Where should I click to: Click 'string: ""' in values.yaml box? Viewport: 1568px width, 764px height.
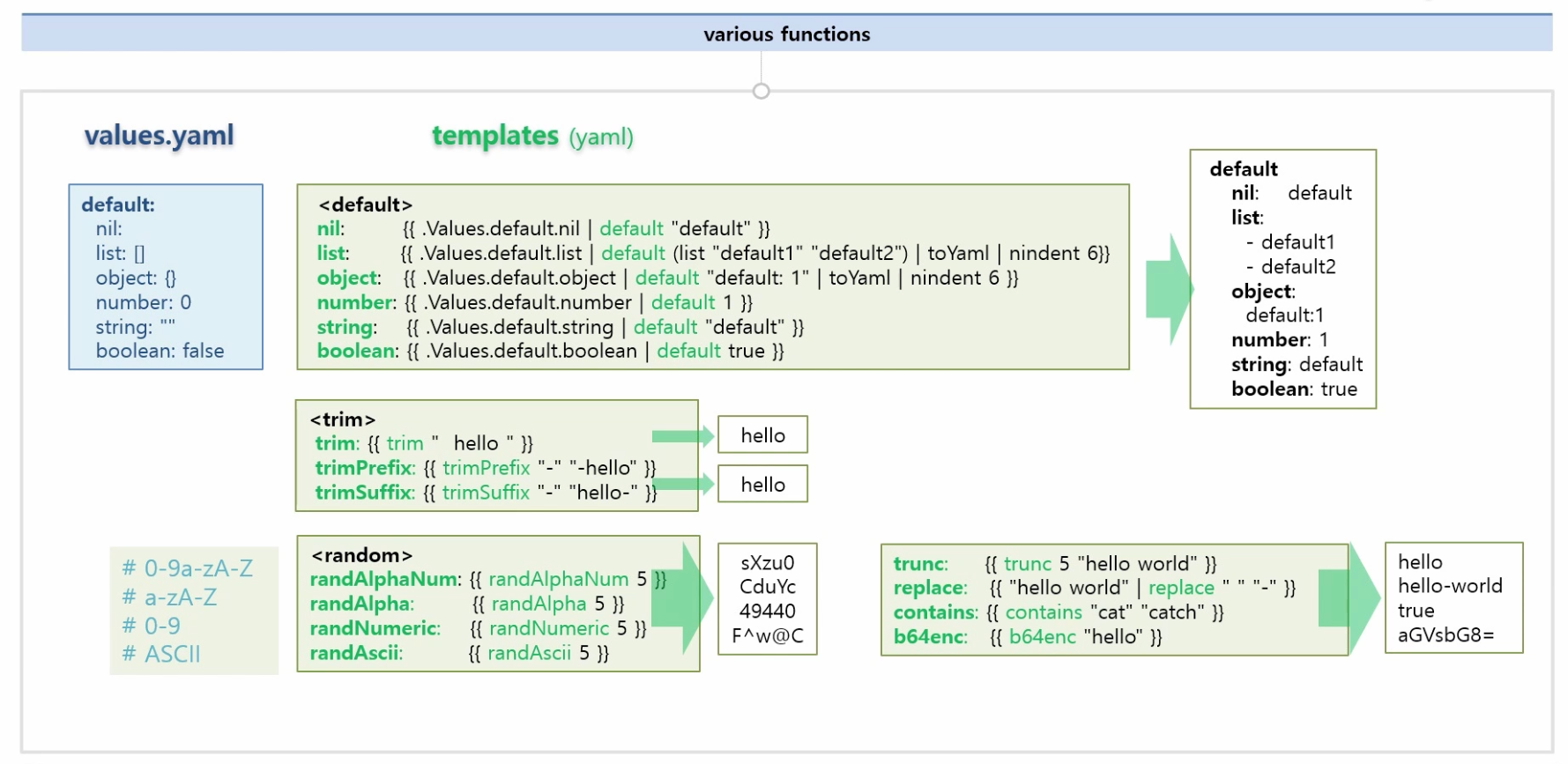(x=136, y=327)
